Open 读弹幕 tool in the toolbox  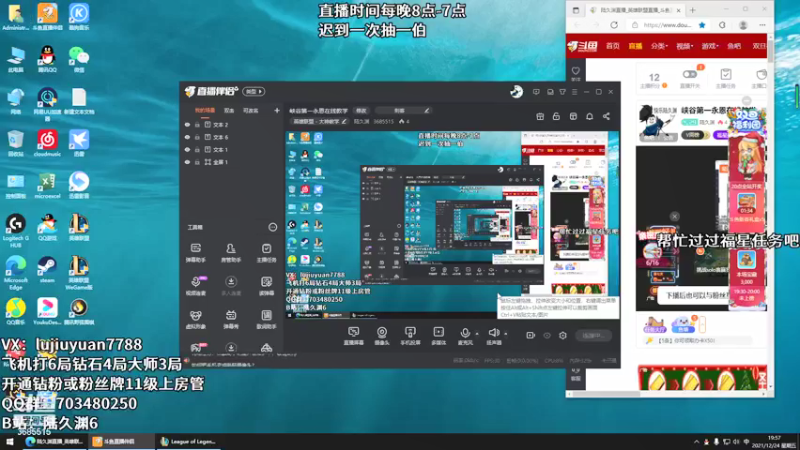[x=266, y=286]
